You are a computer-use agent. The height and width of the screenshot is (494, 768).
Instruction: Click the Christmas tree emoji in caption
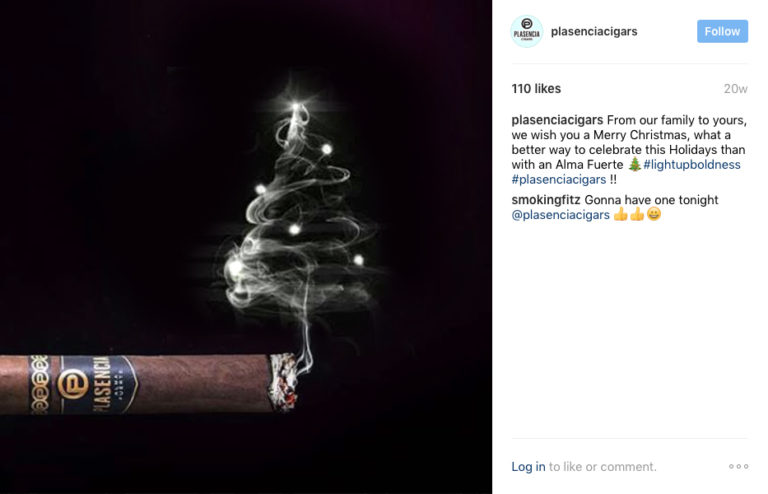634,164
